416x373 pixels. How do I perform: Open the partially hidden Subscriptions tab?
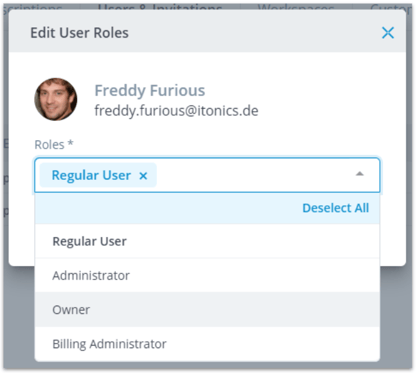coord(32,7)
